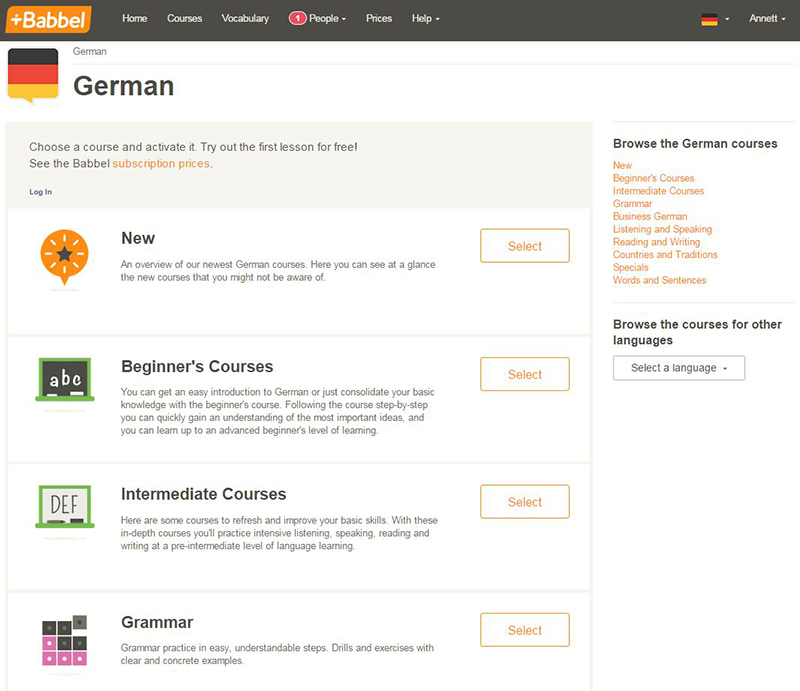Open the subscription prices link
The image size is (800, 691).
tap(161, 163)
